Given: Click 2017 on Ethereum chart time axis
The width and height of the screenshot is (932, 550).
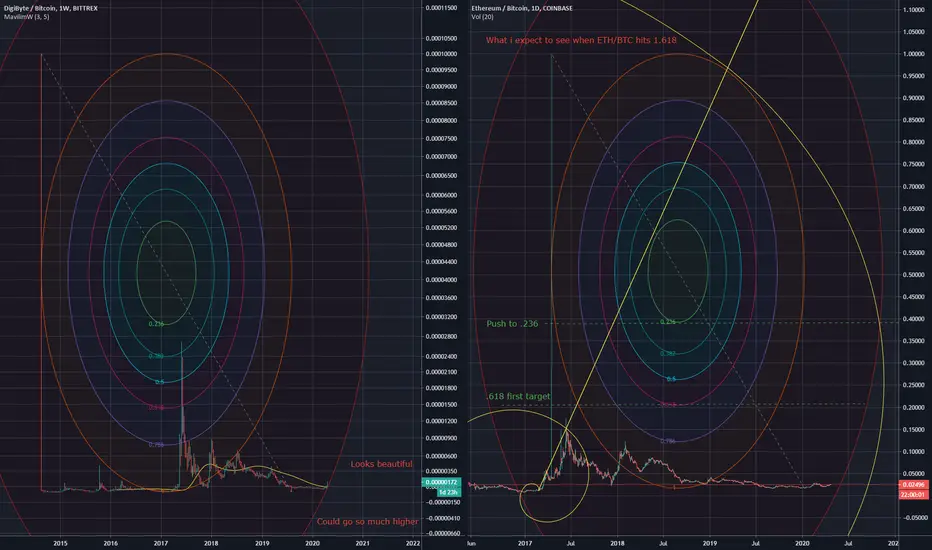Looking at the screenshot, I should click(525, 543).
